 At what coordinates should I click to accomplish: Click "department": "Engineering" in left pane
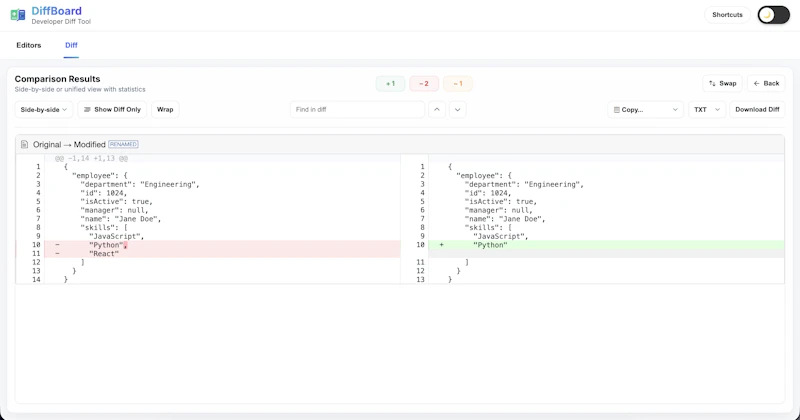click(x=140, y=184)
